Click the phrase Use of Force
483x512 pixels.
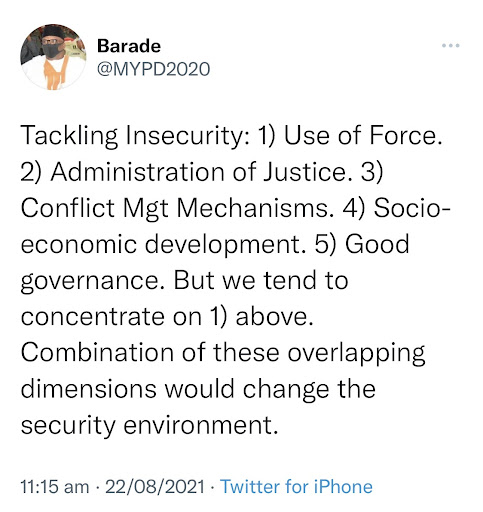tap(363, 136)
